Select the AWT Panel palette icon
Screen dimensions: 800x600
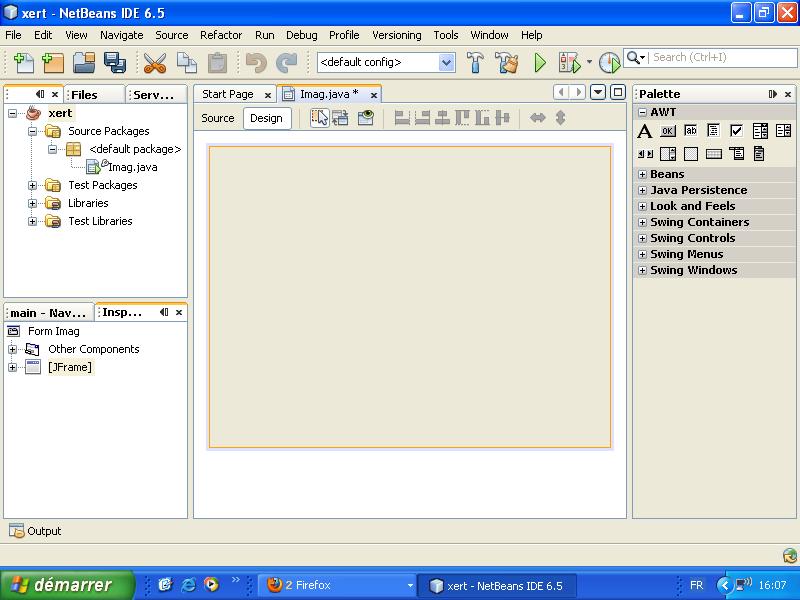pyautogui.click(x=690, y=154)
